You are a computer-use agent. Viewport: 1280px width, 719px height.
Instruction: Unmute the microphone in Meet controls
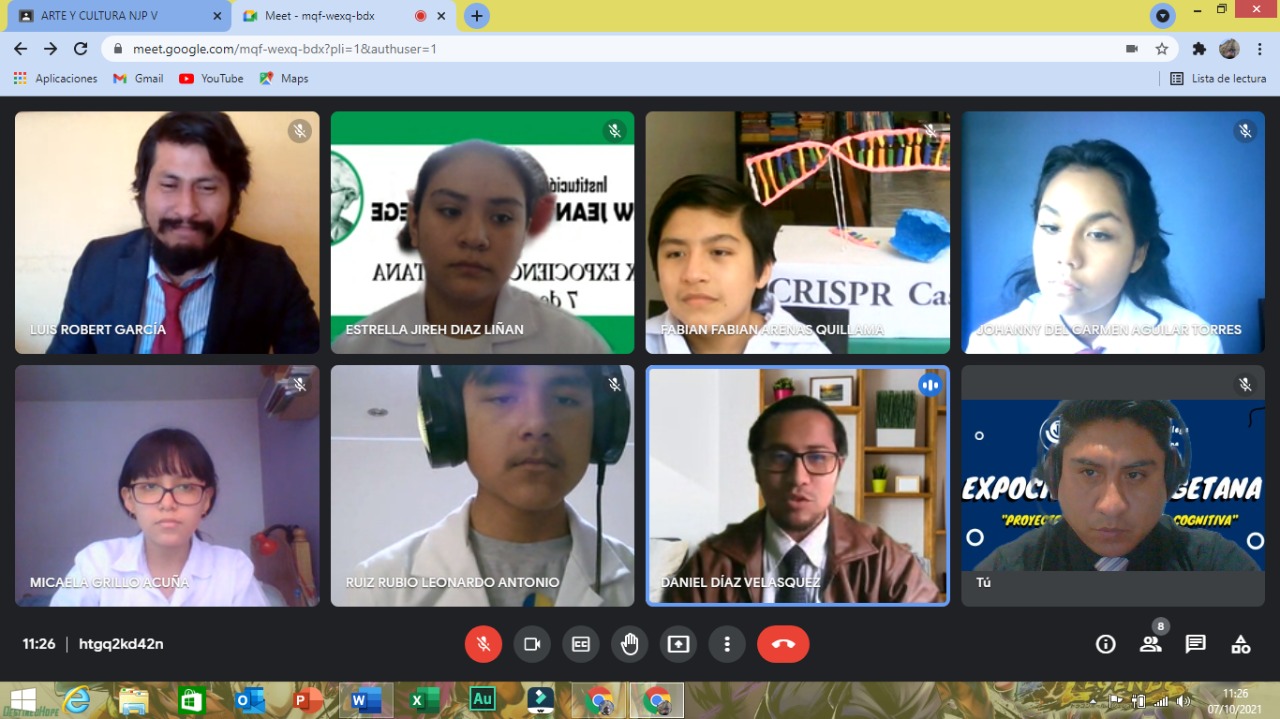tap(483, 644)
